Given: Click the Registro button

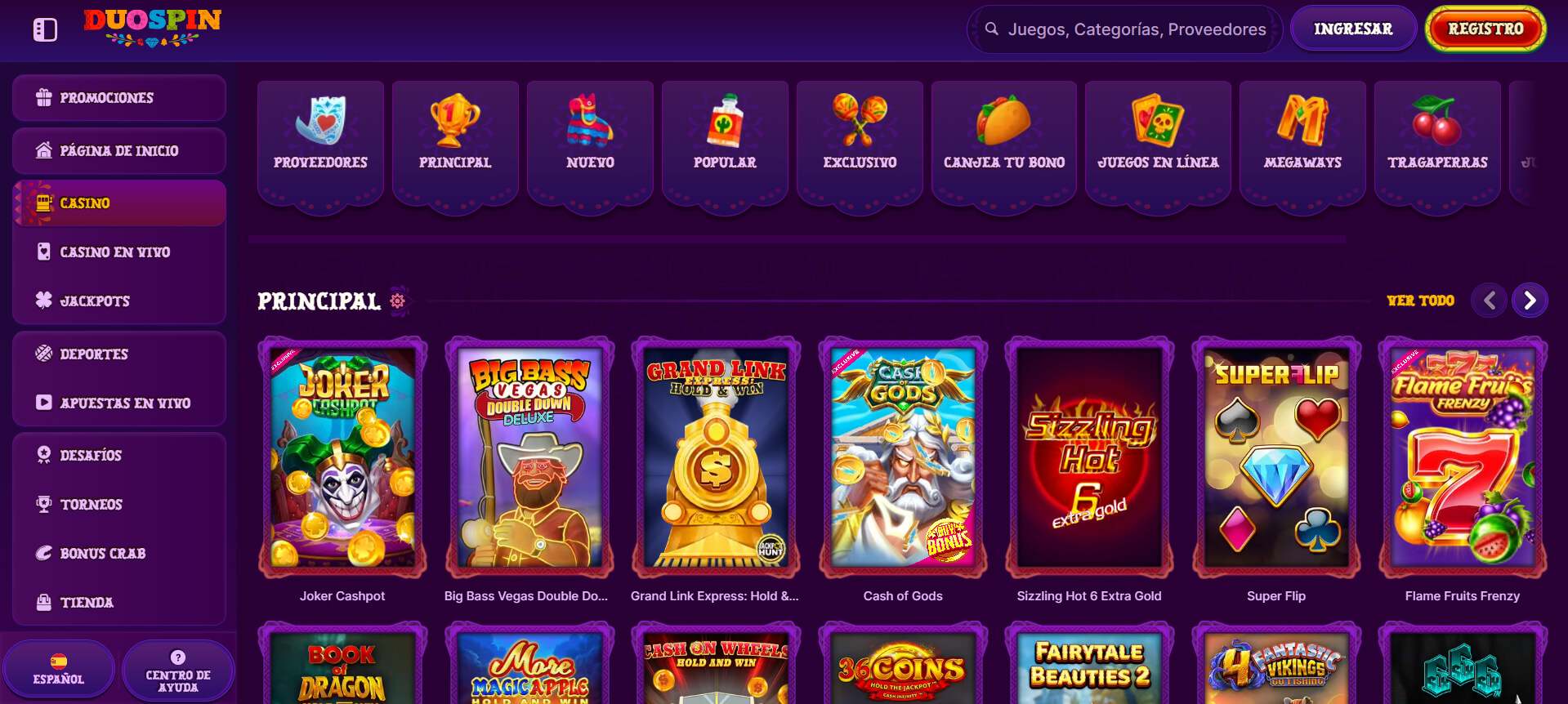Looking at the screenshot, I should 1485,29.
